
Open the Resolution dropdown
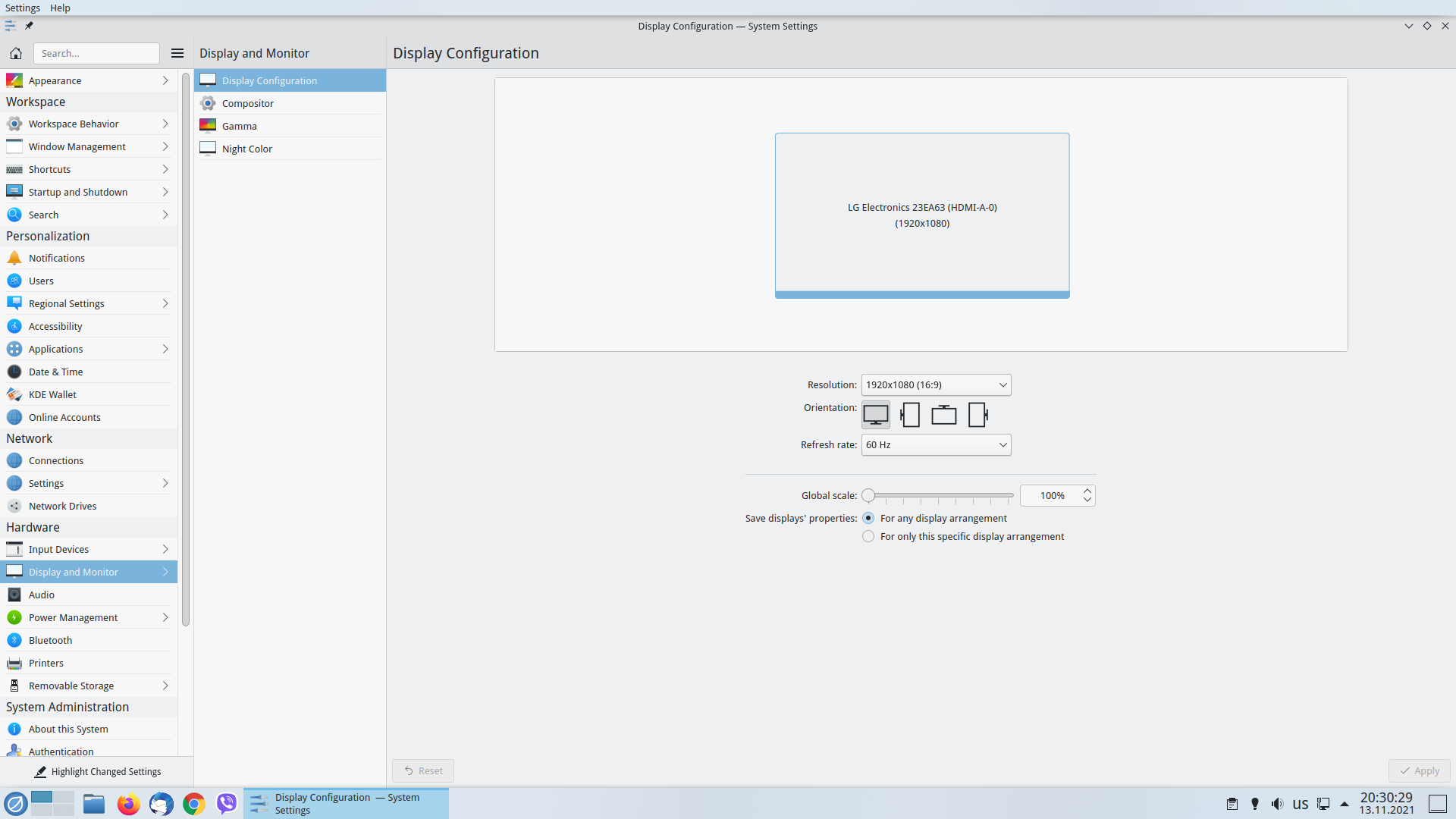point(936,384)
